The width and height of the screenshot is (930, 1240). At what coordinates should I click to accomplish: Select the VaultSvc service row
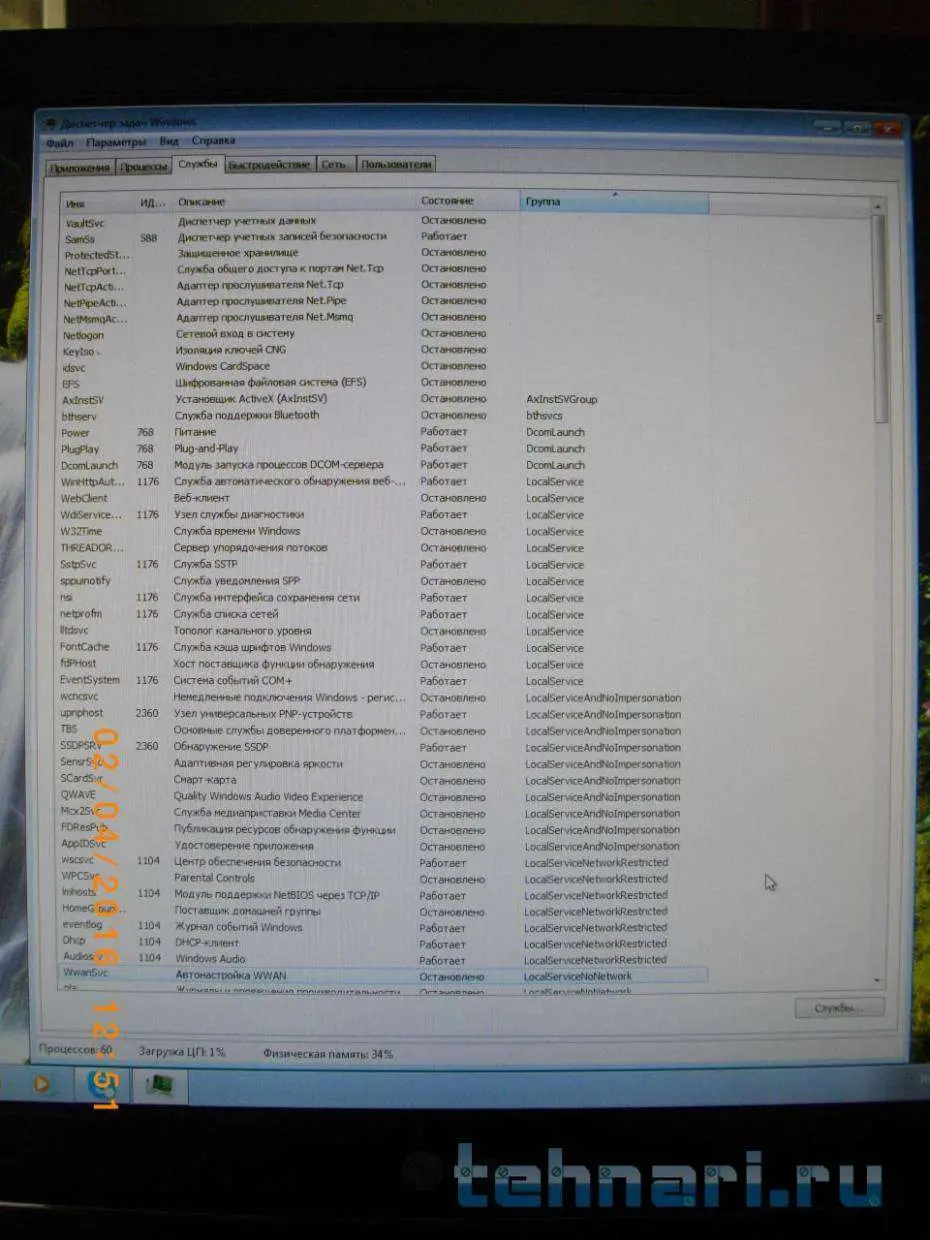[384, 221]
